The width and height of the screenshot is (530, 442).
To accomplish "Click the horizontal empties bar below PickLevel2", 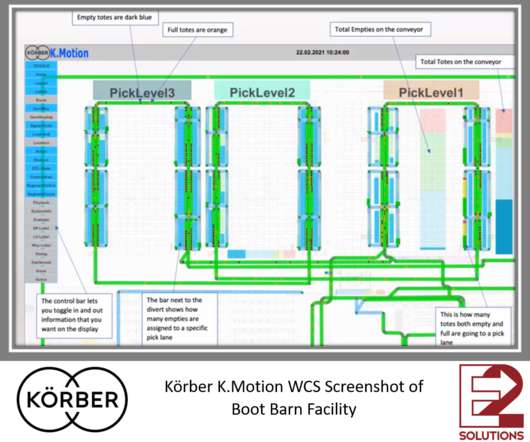I will tap(261, 254).
